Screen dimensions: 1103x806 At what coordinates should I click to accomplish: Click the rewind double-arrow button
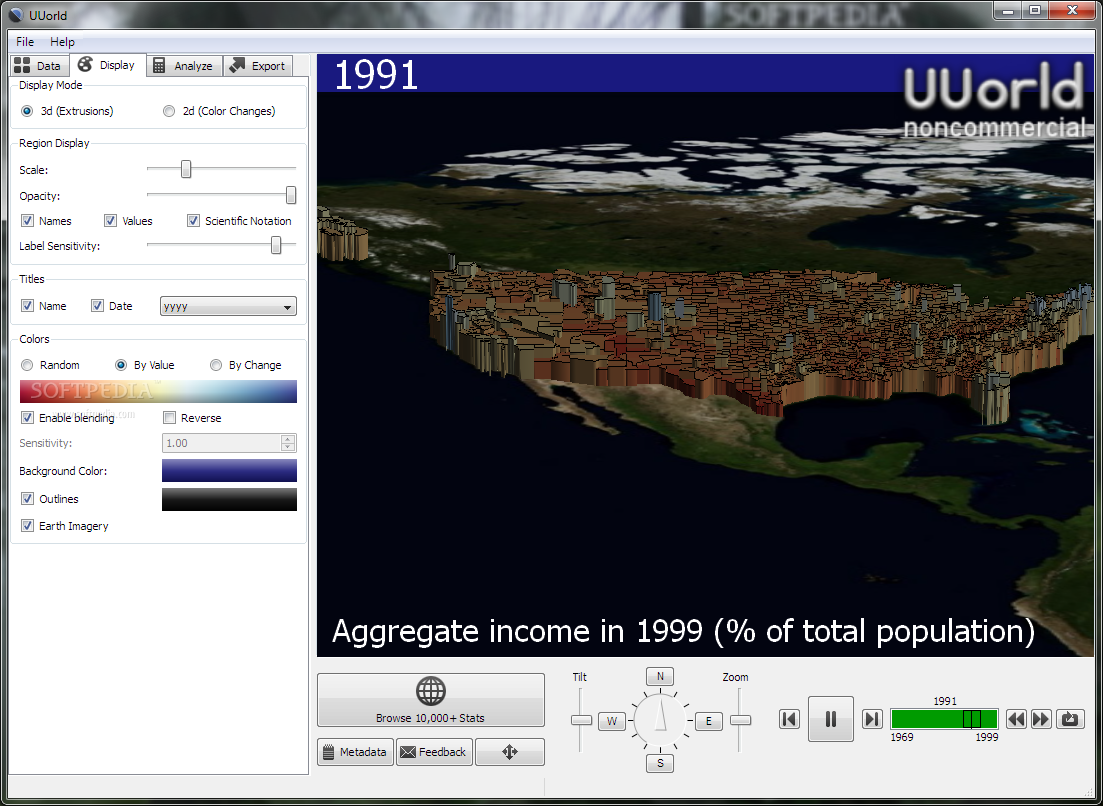tap(1016, 719)
